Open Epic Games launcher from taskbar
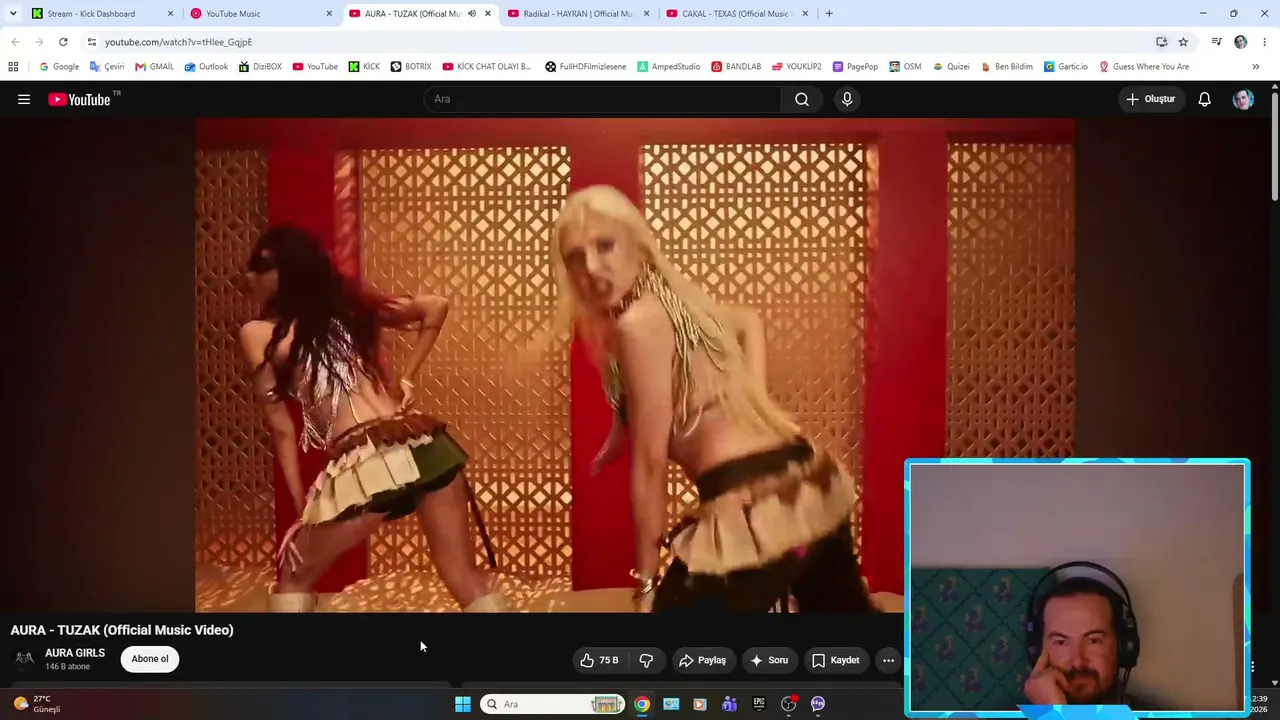The image size is (1280, 720). point(759,704)
